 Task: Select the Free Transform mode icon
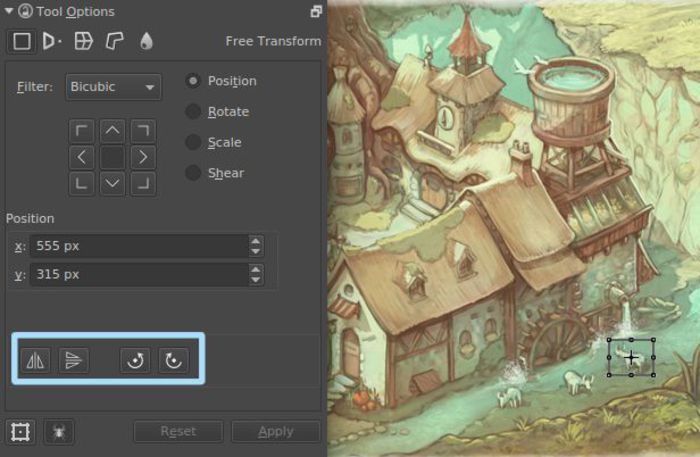[x=21, y=42]
